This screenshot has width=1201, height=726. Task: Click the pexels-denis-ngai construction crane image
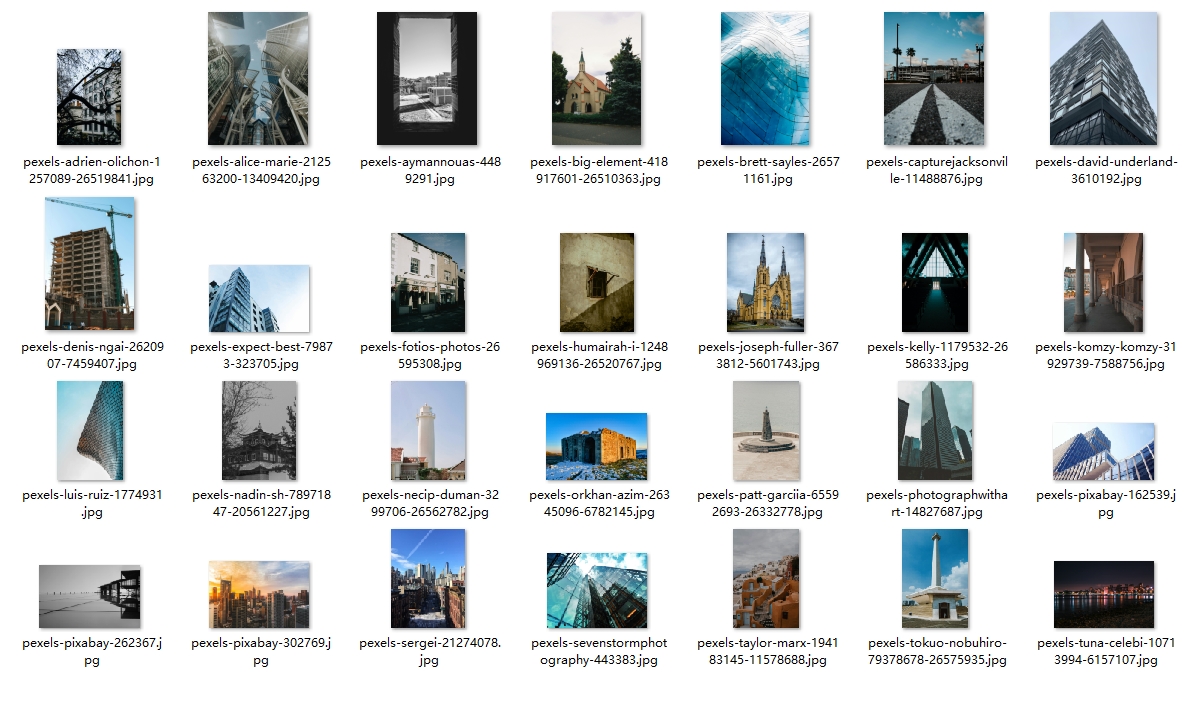point(89,264)
